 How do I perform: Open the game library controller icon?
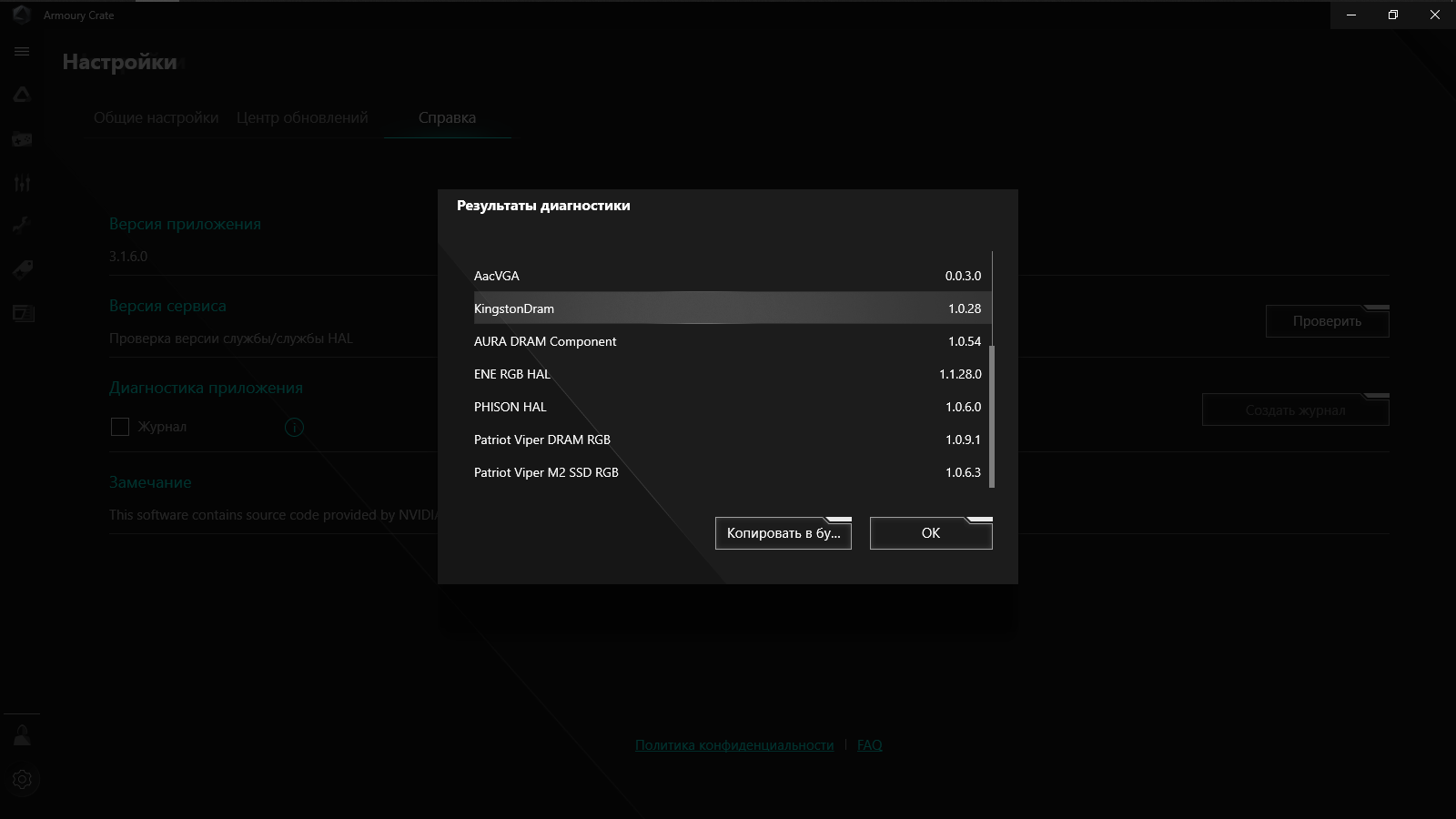(22, 139)
